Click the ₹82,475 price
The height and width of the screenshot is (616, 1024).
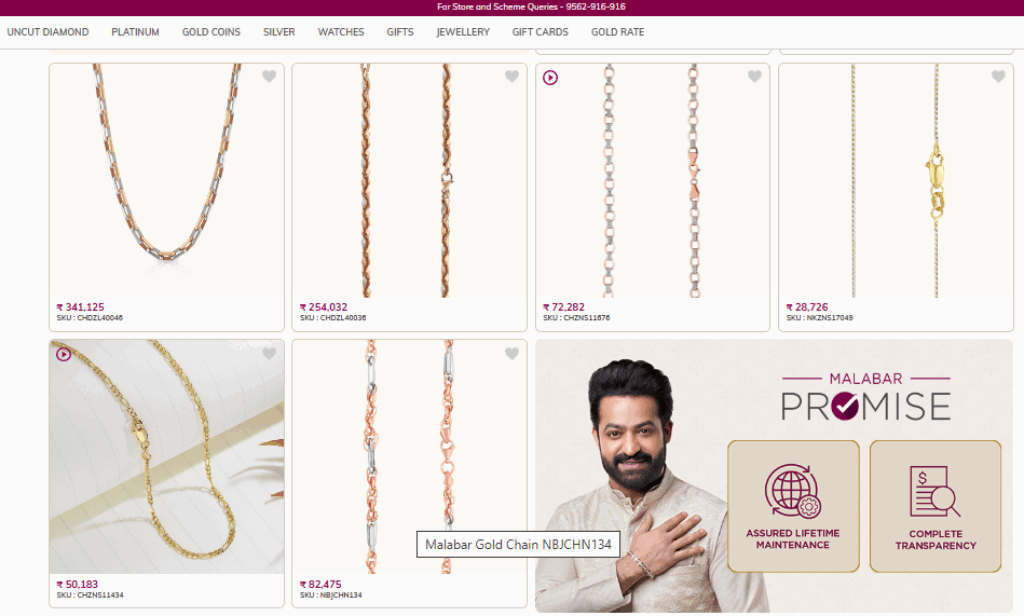tap(321, 584)
